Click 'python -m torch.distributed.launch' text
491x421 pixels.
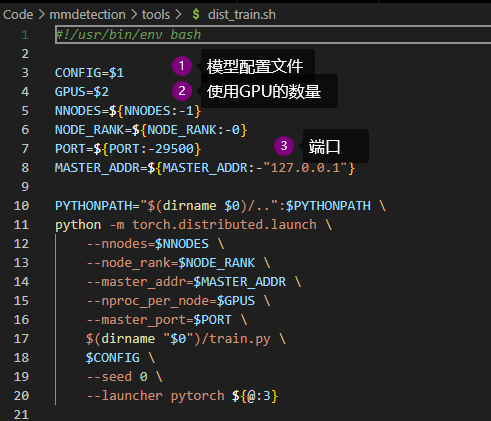tap(186, 225)
